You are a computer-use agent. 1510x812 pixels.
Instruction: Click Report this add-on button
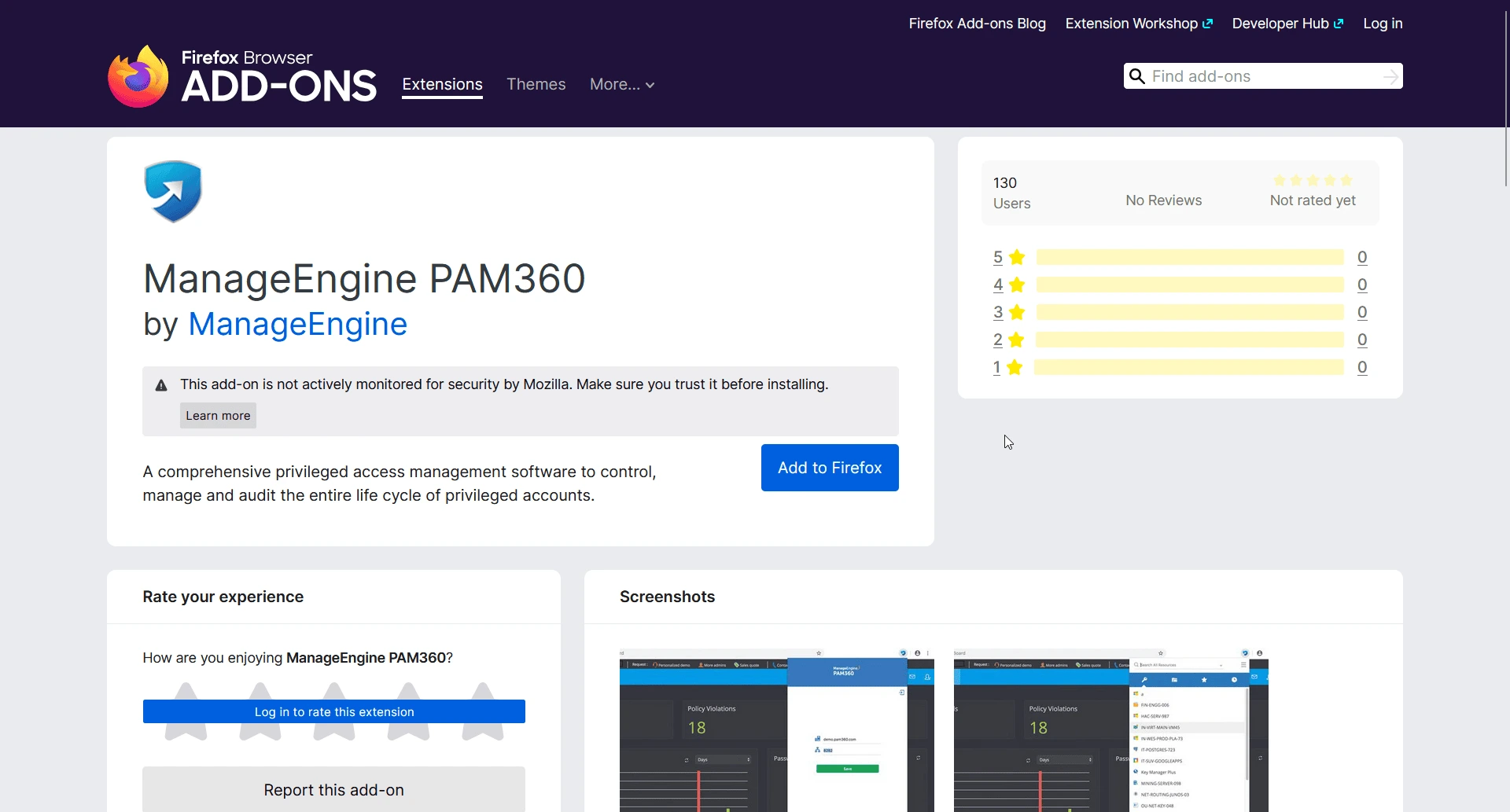(334, 789)
